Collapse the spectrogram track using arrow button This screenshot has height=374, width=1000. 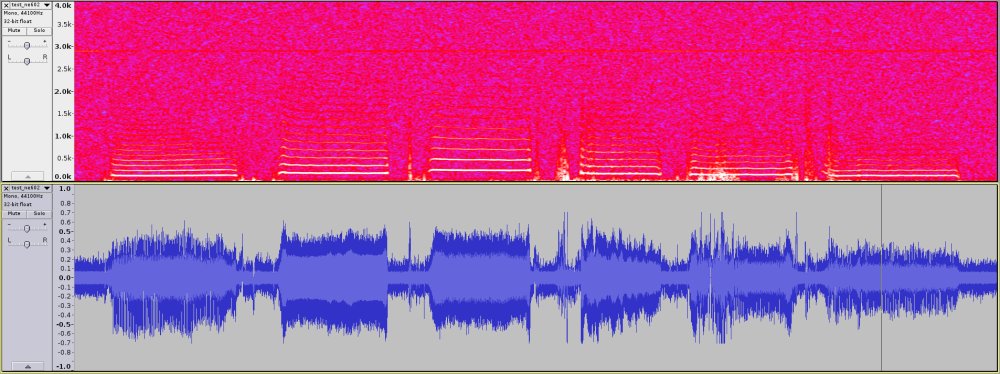click(x=27, y=176)
